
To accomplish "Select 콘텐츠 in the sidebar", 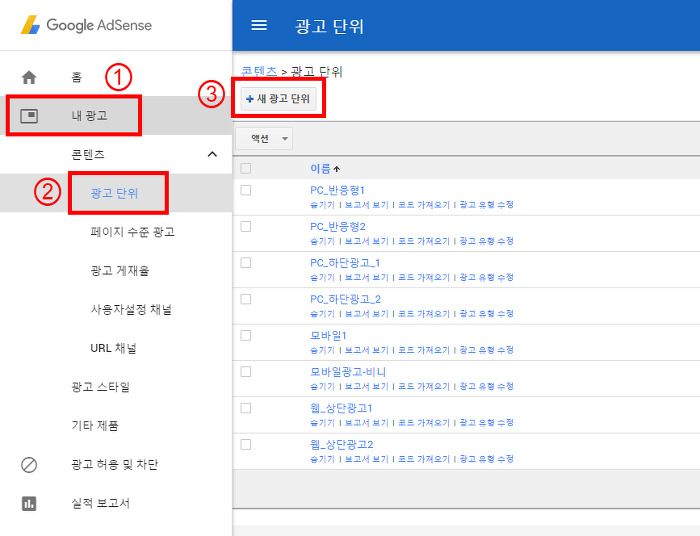I will (x=88, y=154).
